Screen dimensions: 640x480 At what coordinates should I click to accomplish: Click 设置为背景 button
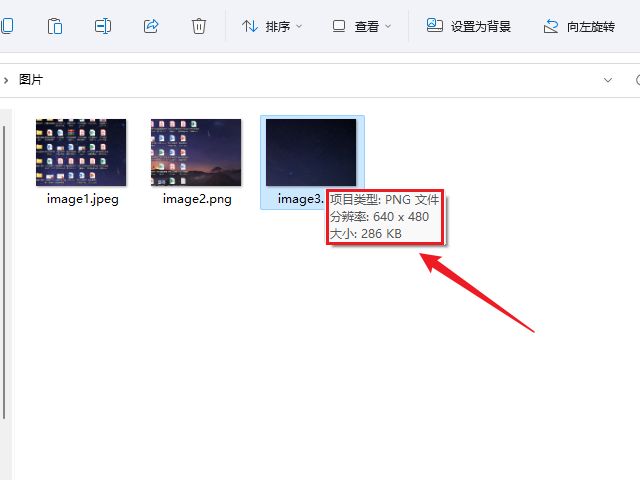click(x=469, y=27)
